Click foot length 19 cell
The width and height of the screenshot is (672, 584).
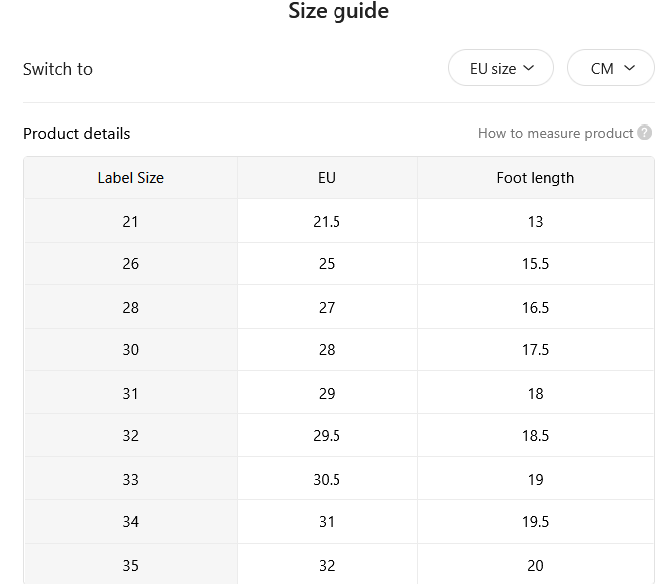[535, 479]
